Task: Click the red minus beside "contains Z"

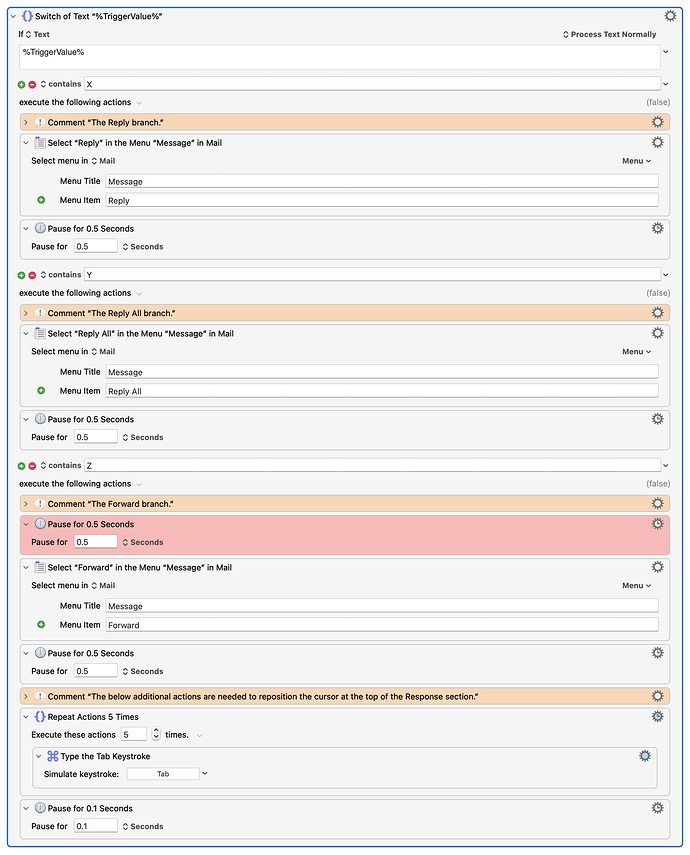Action: (x=32, y=466)
